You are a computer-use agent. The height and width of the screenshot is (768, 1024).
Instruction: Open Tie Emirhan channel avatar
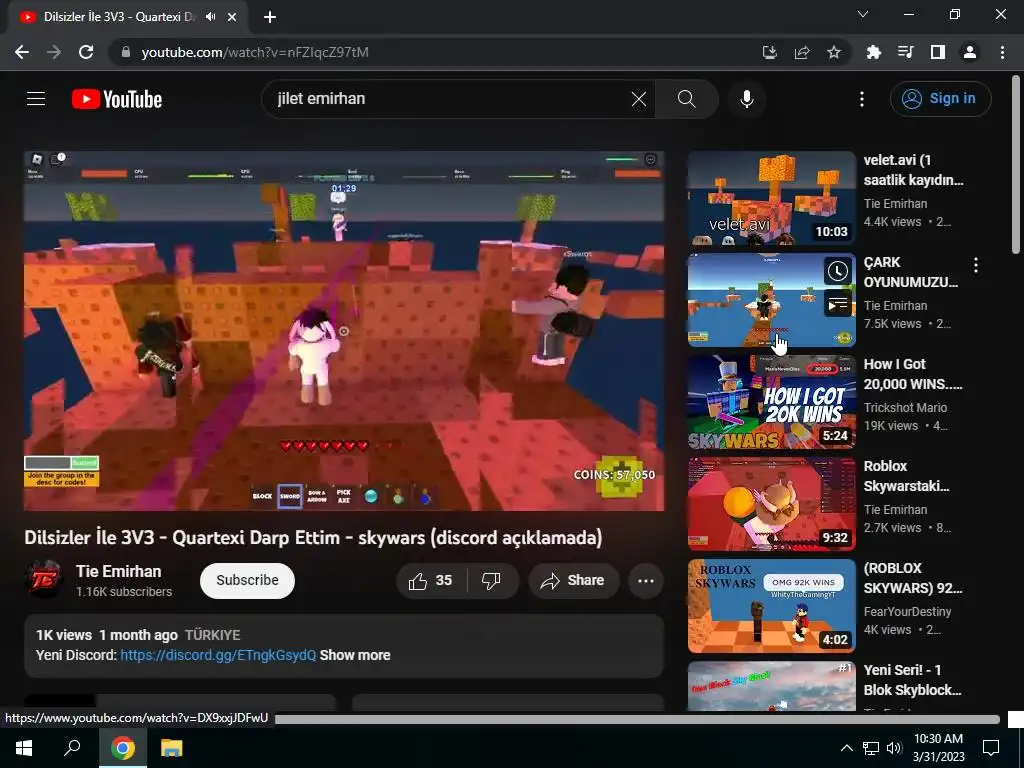coord(44,579)
